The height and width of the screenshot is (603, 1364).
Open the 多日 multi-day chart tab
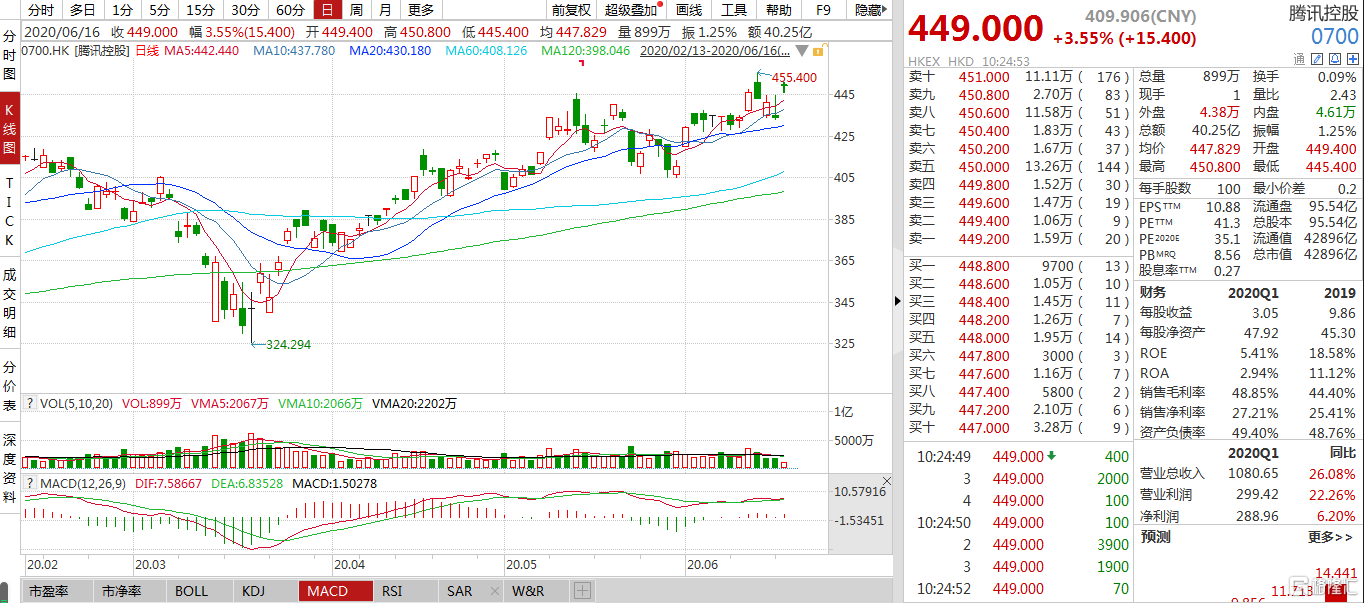tap(82, 10)
